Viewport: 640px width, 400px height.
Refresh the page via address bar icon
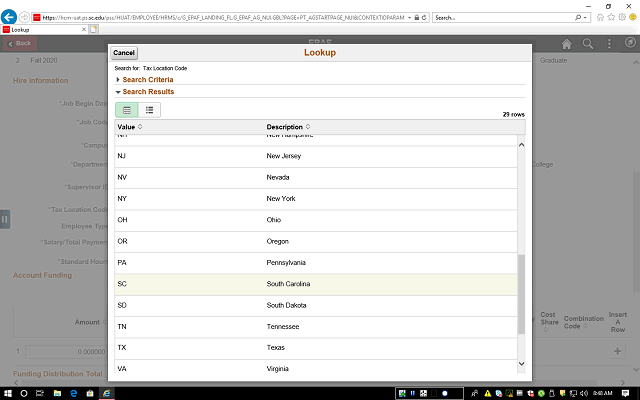424,18
